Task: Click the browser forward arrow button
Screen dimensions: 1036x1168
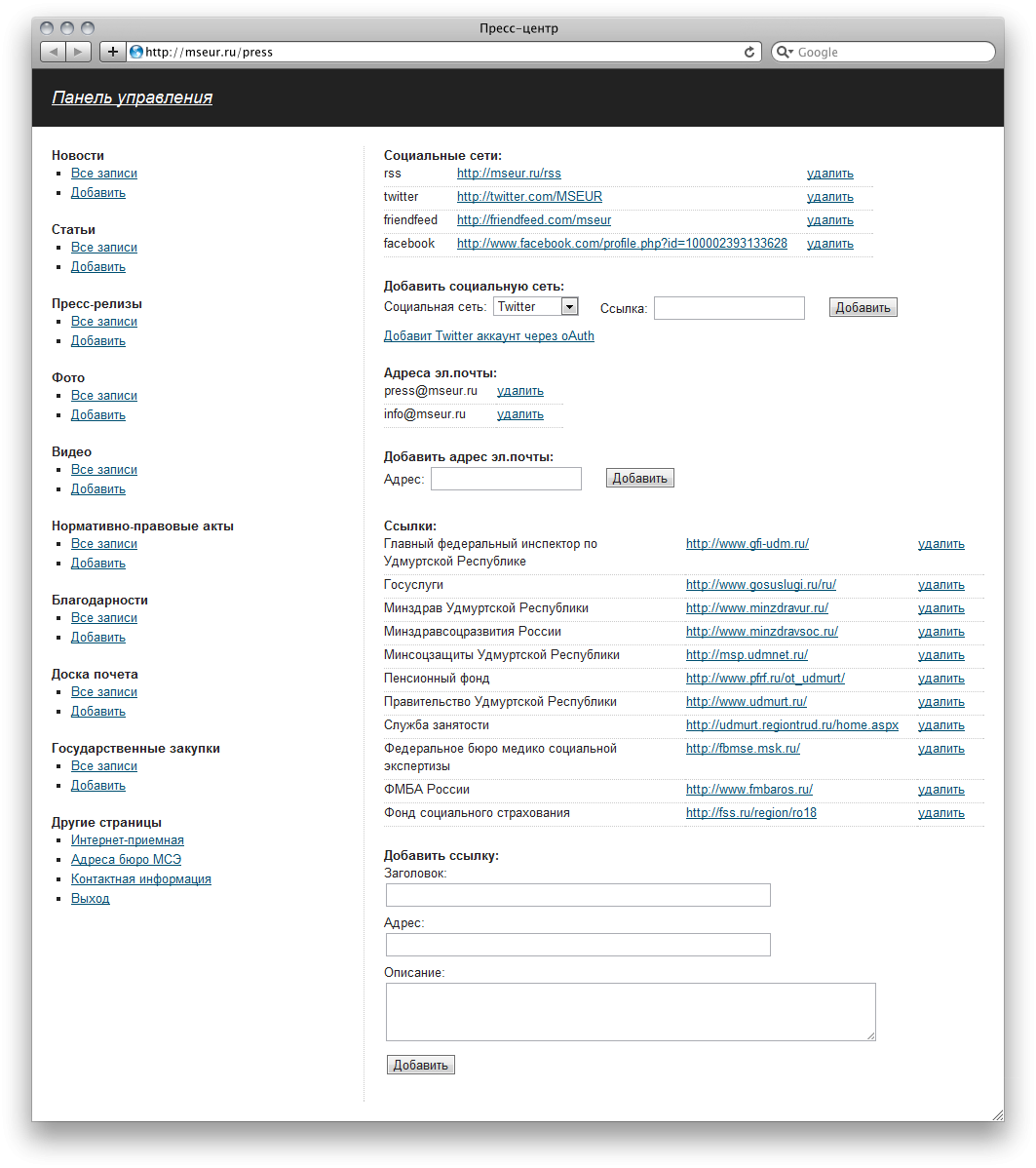Action: click(x=79, y=52)
